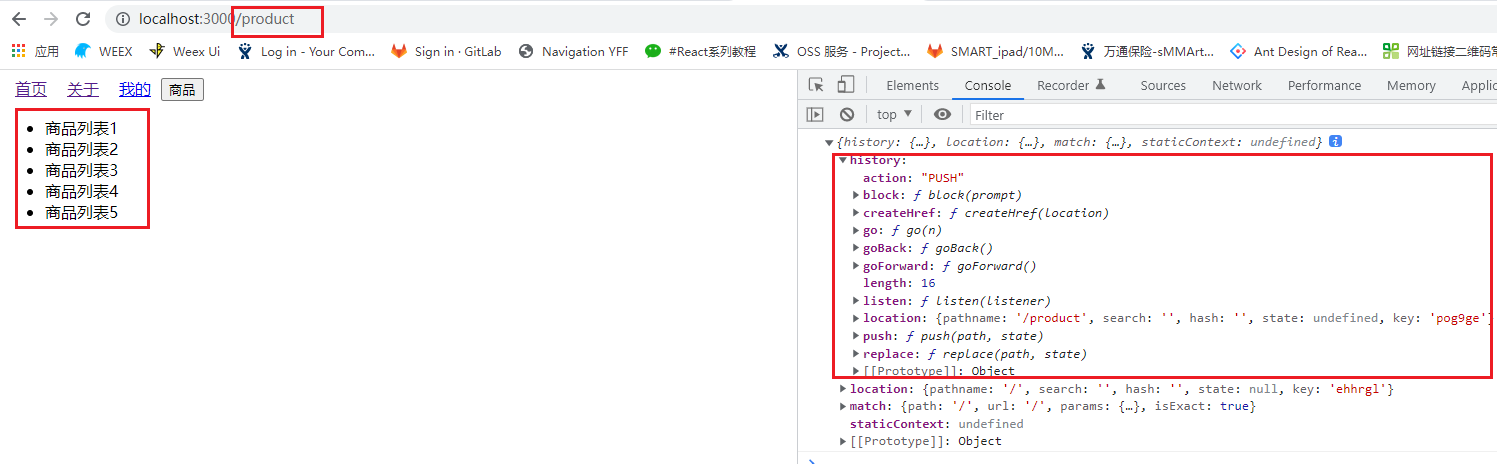Expand the goForward function entry
Viewport: 1497px width, 464px height.
(856, 266)
